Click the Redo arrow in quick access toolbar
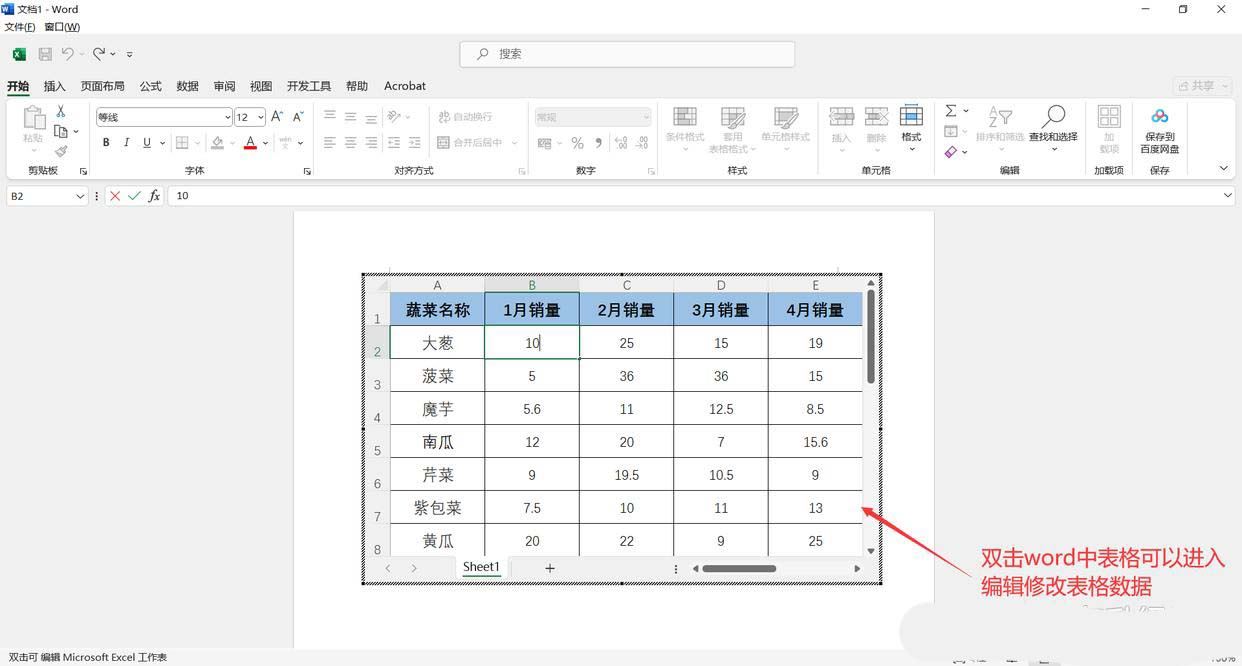The width and height of the screenshot is (1242, 666). (x=99, y=53)
